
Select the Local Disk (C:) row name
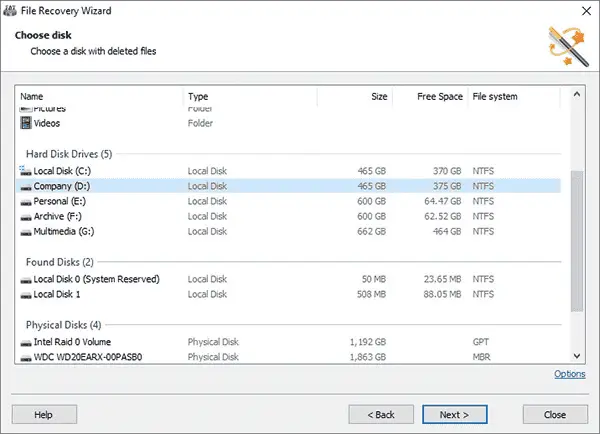62,171
